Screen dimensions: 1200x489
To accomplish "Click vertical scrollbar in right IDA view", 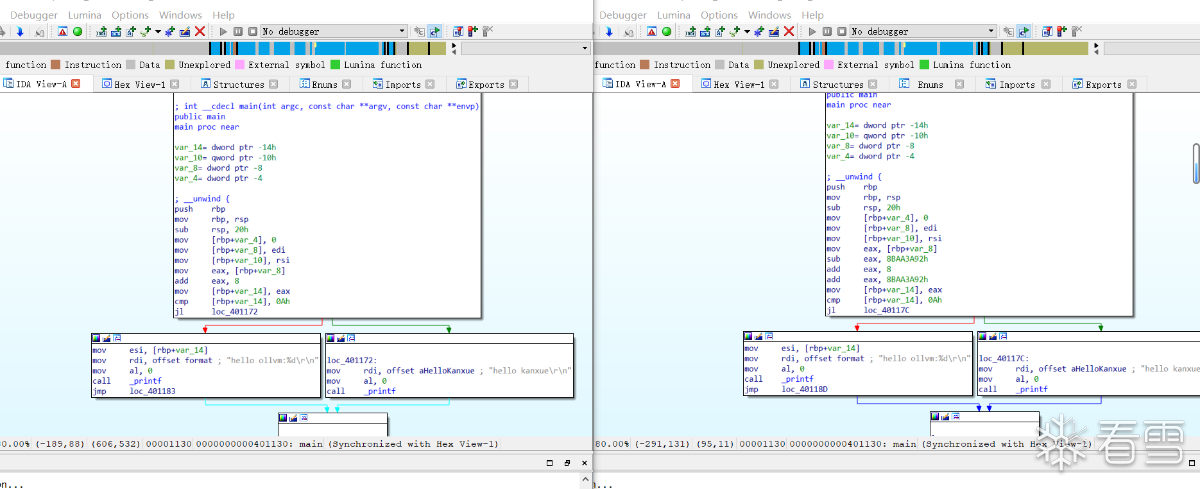I will [1195, 164].
